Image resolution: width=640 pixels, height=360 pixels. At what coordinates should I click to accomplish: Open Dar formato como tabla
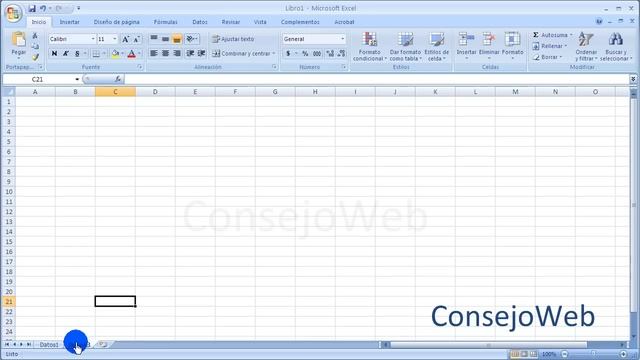coord(405,47)
